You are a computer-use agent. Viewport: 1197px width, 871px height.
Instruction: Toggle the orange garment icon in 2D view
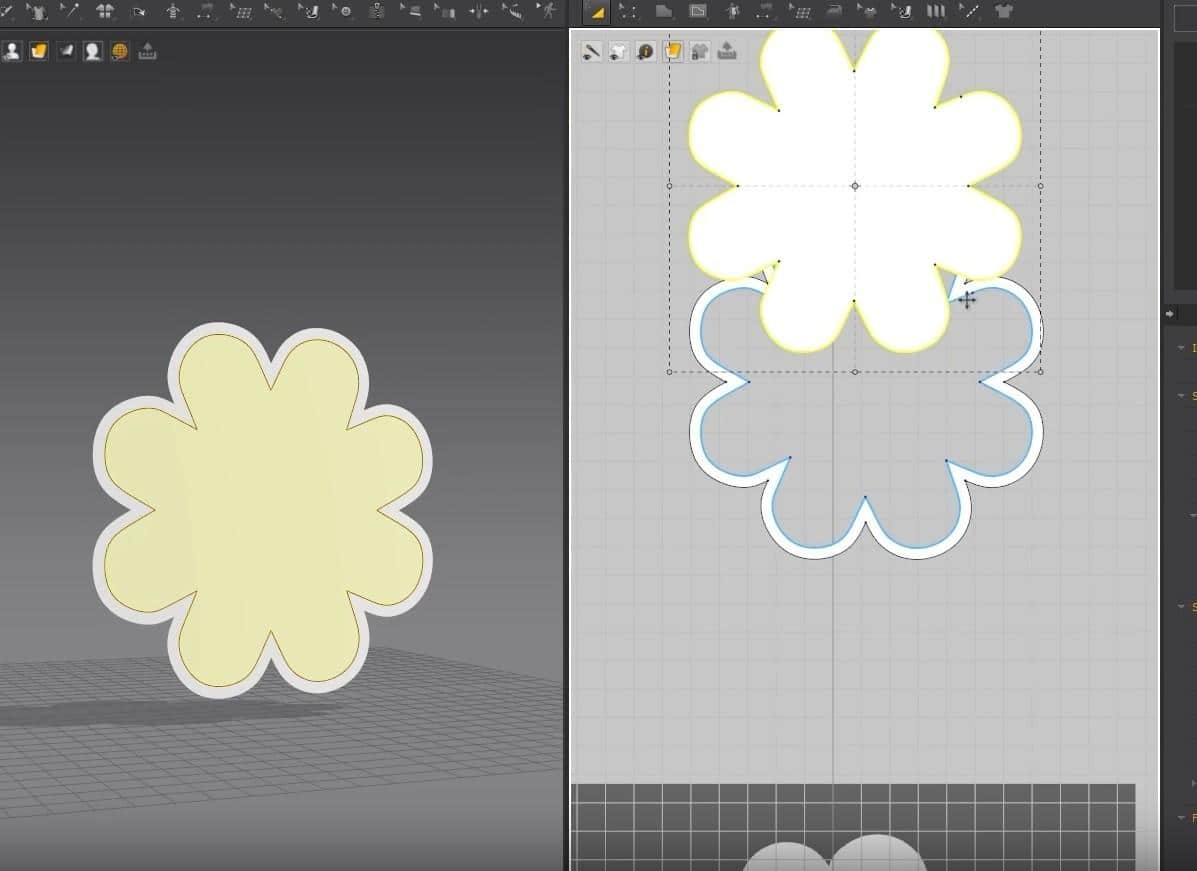[673, 51]
